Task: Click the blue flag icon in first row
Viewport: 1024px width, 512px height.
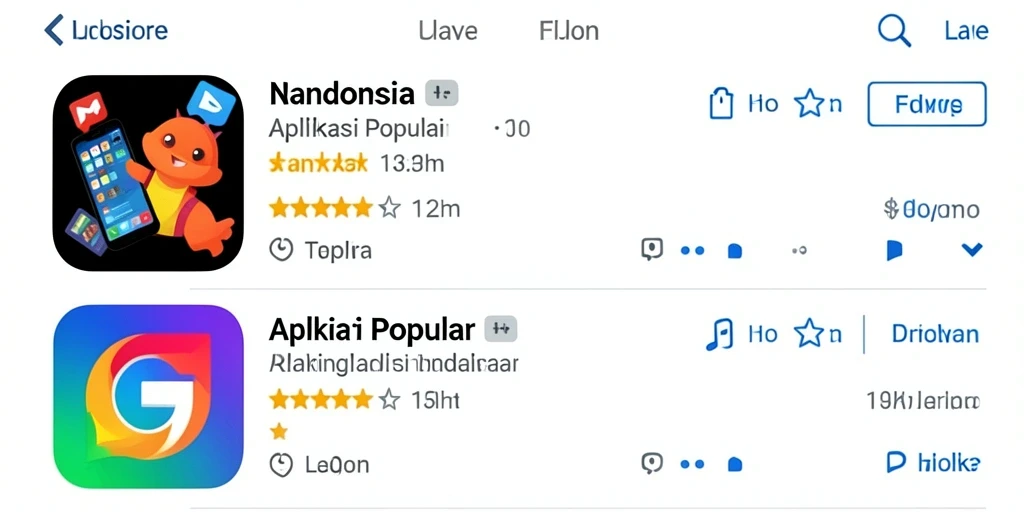Action: pos(894,249)
